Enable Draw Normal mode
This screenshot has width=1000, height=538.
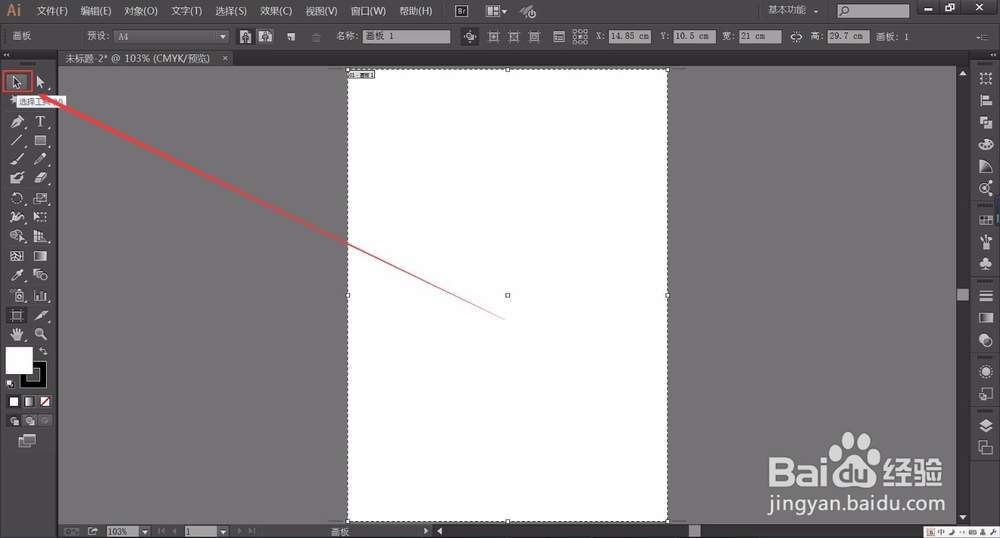pyautogui.click(x=14, y=421)
